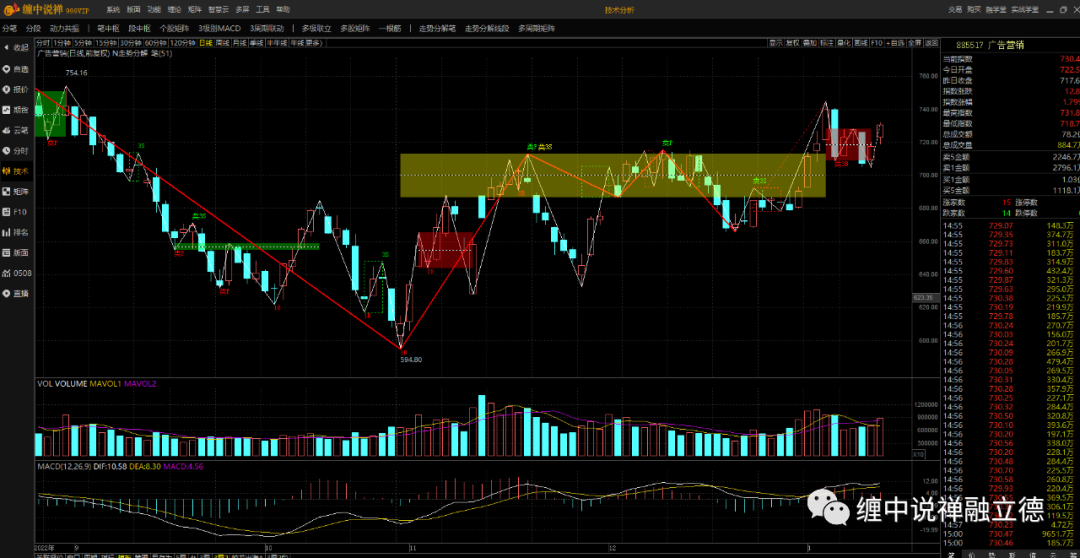Image resolution: width=1080 pixels, height=558 pixels.
Task: Toggle 走势分解笔 in the toolbar
Action: [437, 29]
